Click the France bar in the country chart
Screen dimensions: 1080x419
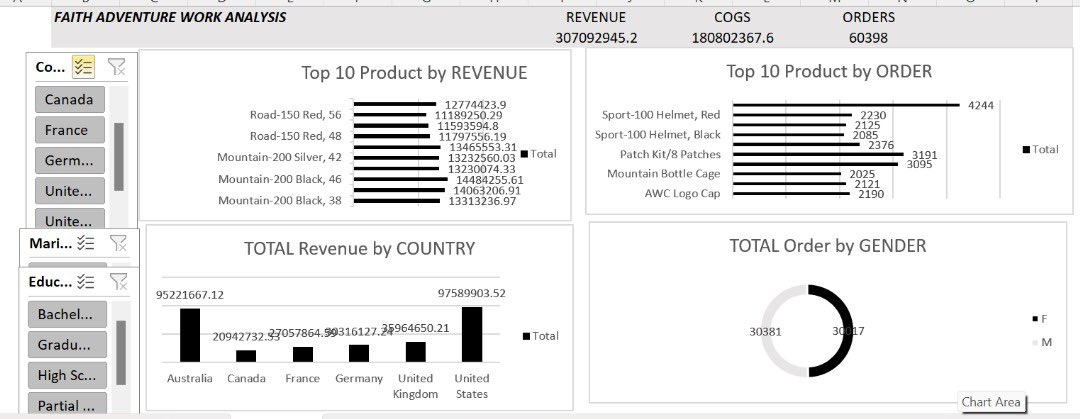click(302, 354)
